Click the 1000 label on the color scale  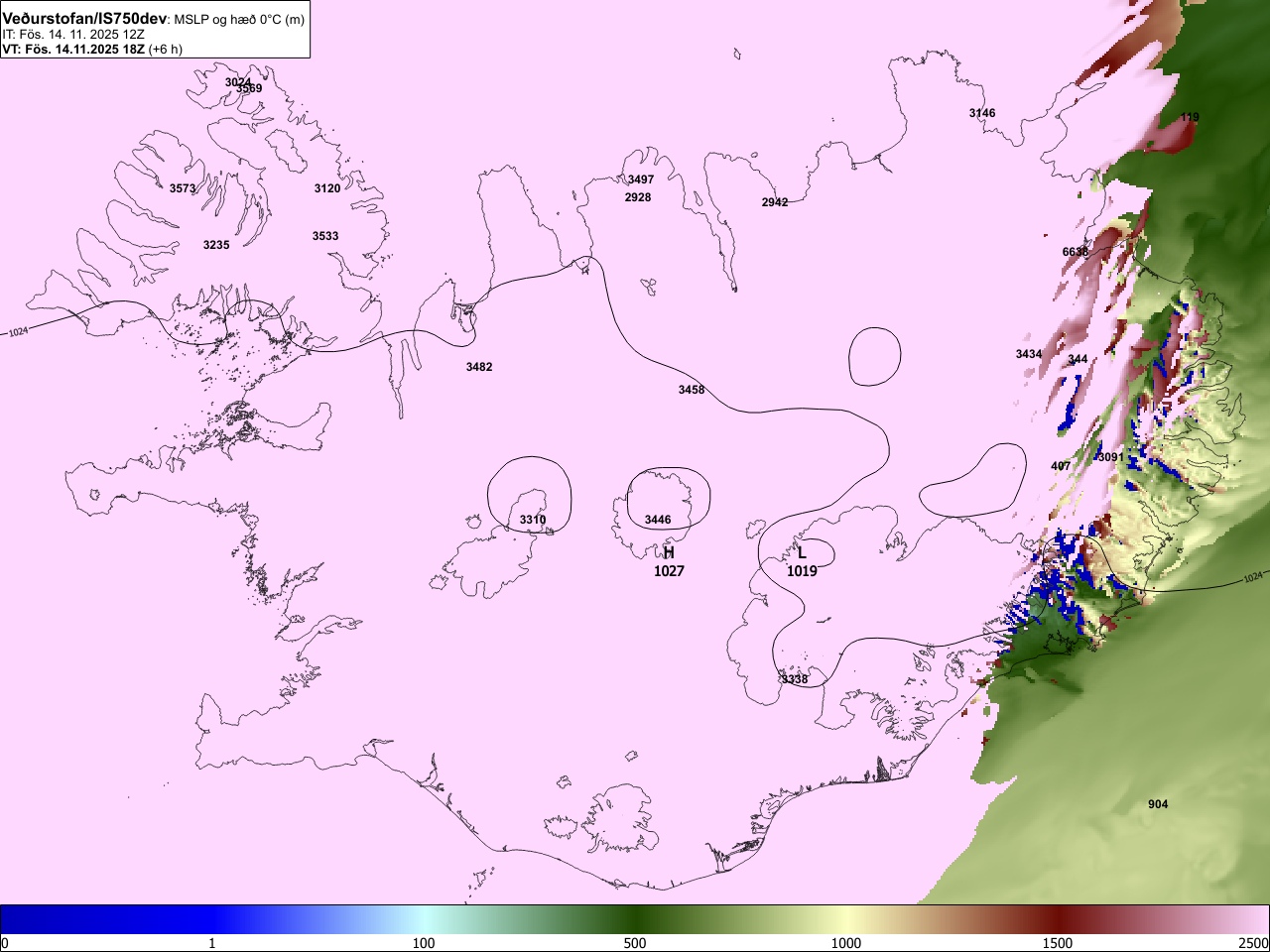(x=846, y=943)
